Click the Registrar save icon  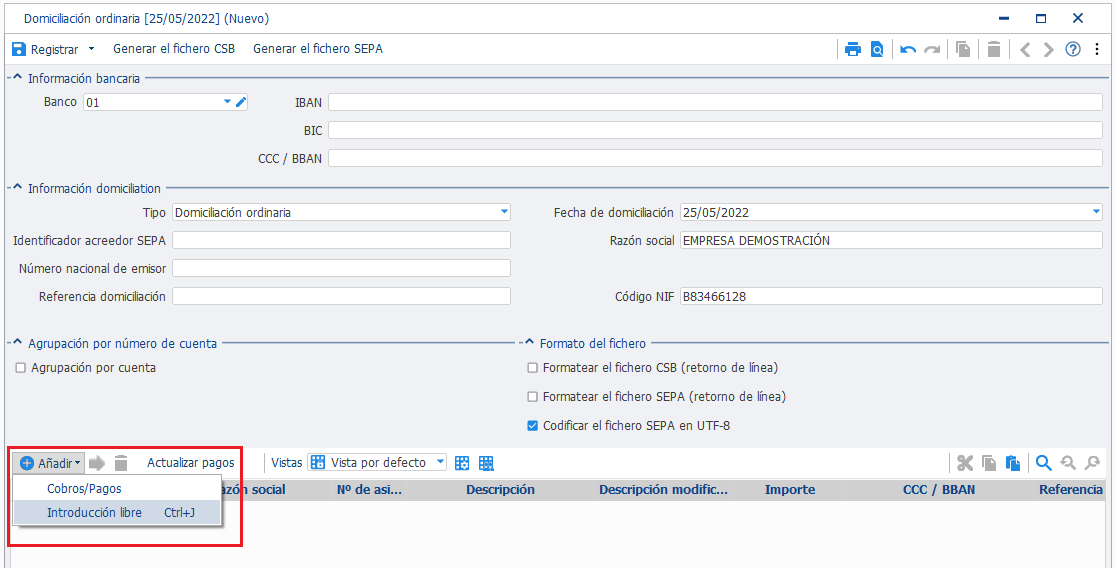pyautogui.click(x=19, y=49)
